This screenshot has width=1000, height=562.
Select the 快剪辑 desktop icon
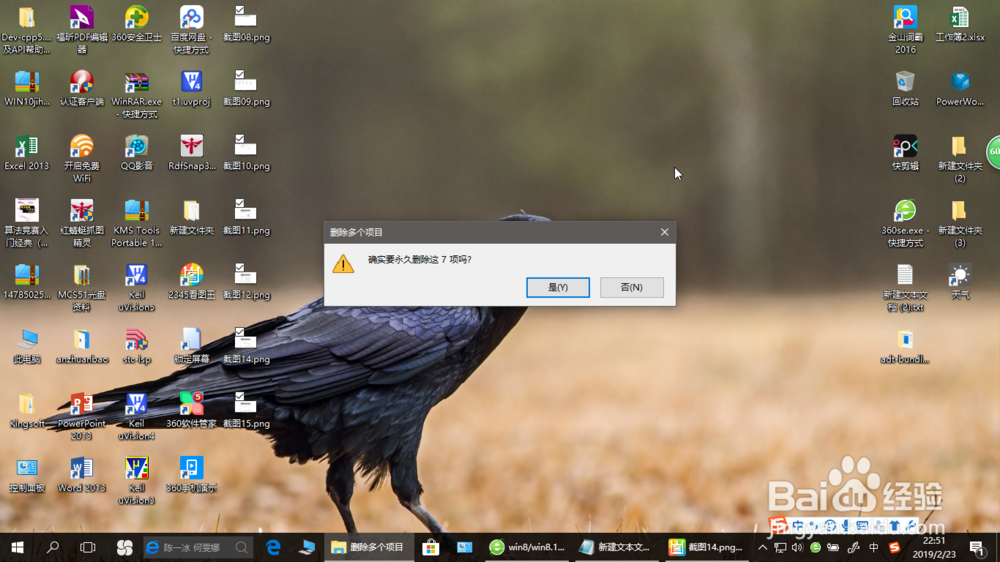pos(906,152)
